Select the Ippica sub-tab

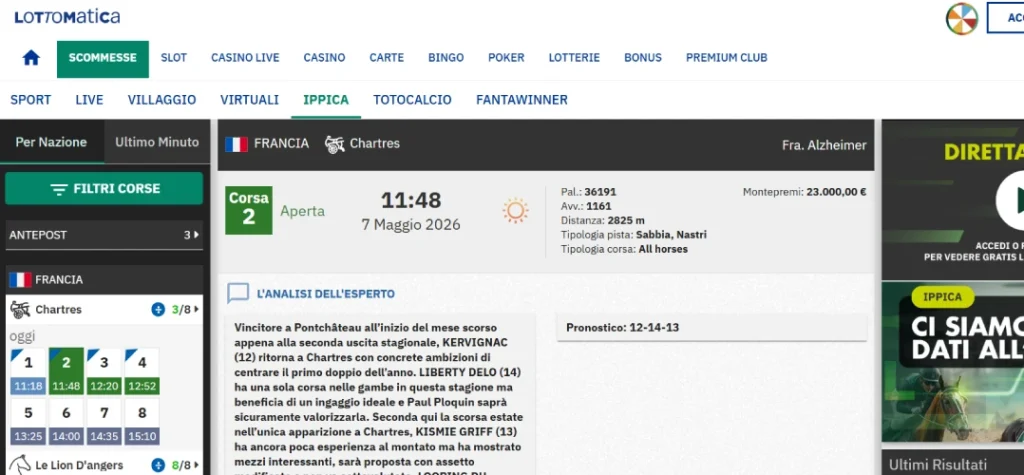(326, 100)
